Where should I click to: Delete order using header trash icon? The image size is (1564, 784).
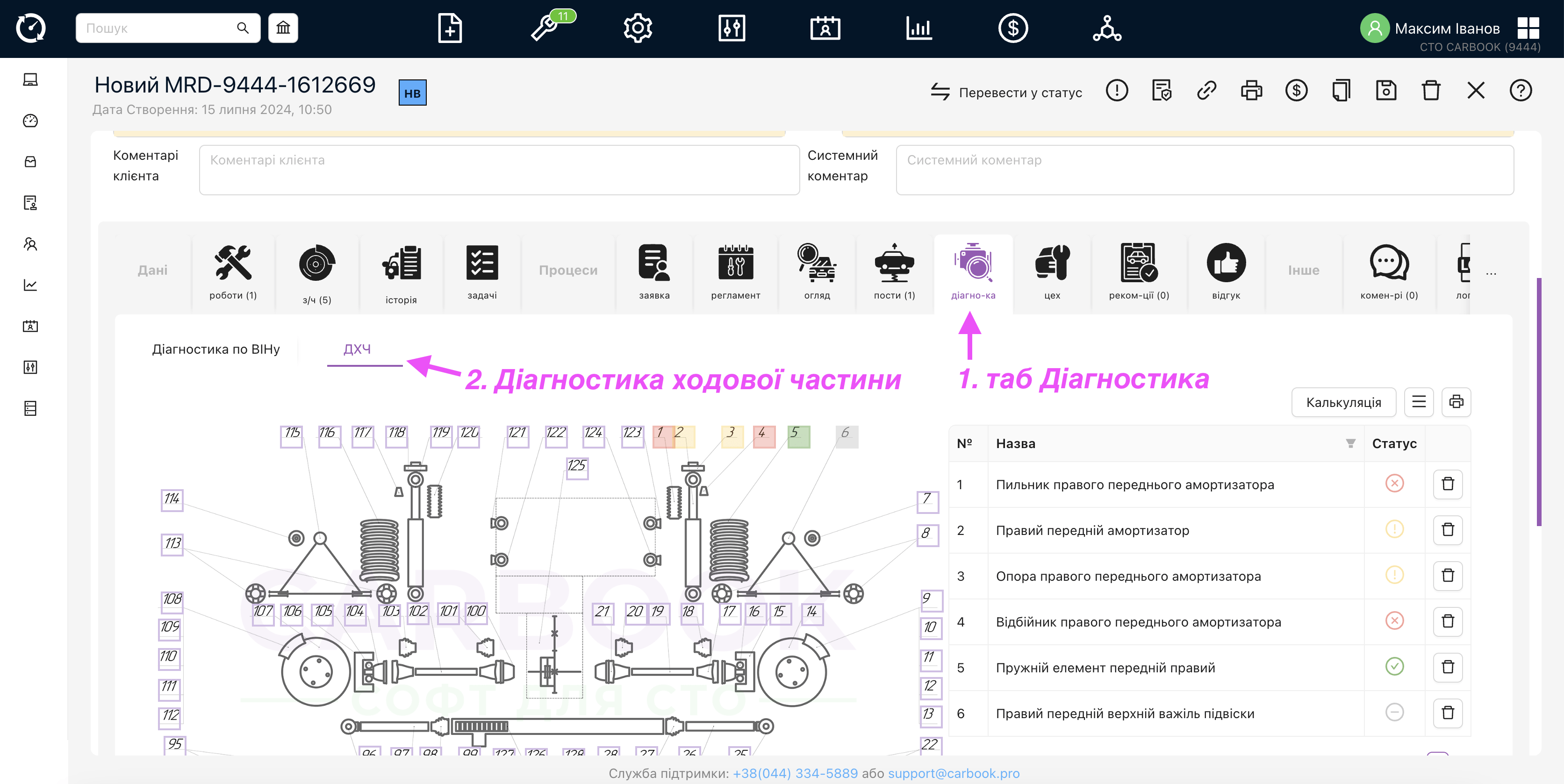tap(1431, 91)
